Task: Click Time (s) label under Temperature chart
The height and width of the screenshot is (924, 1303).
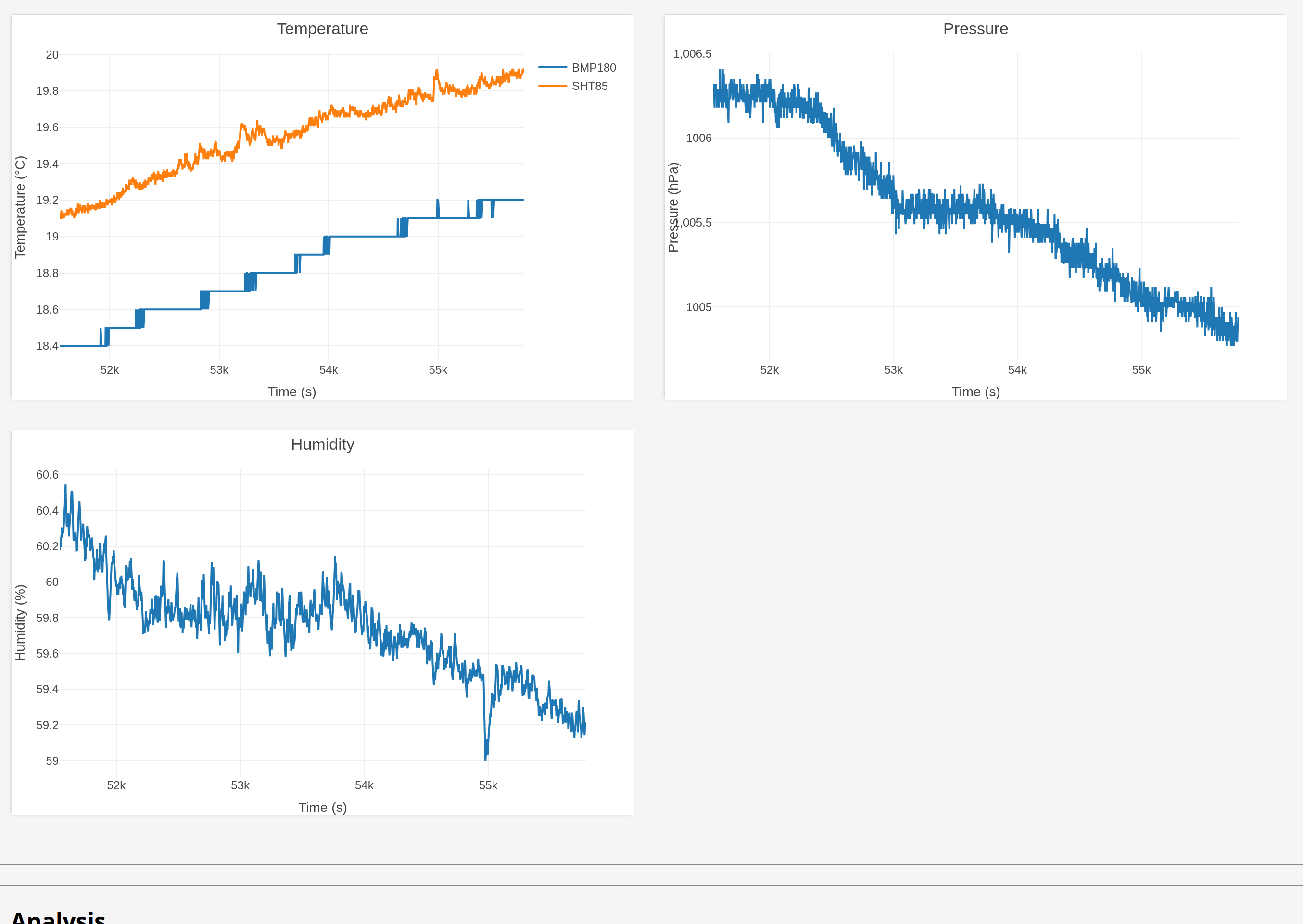Action: click(291, 392)
